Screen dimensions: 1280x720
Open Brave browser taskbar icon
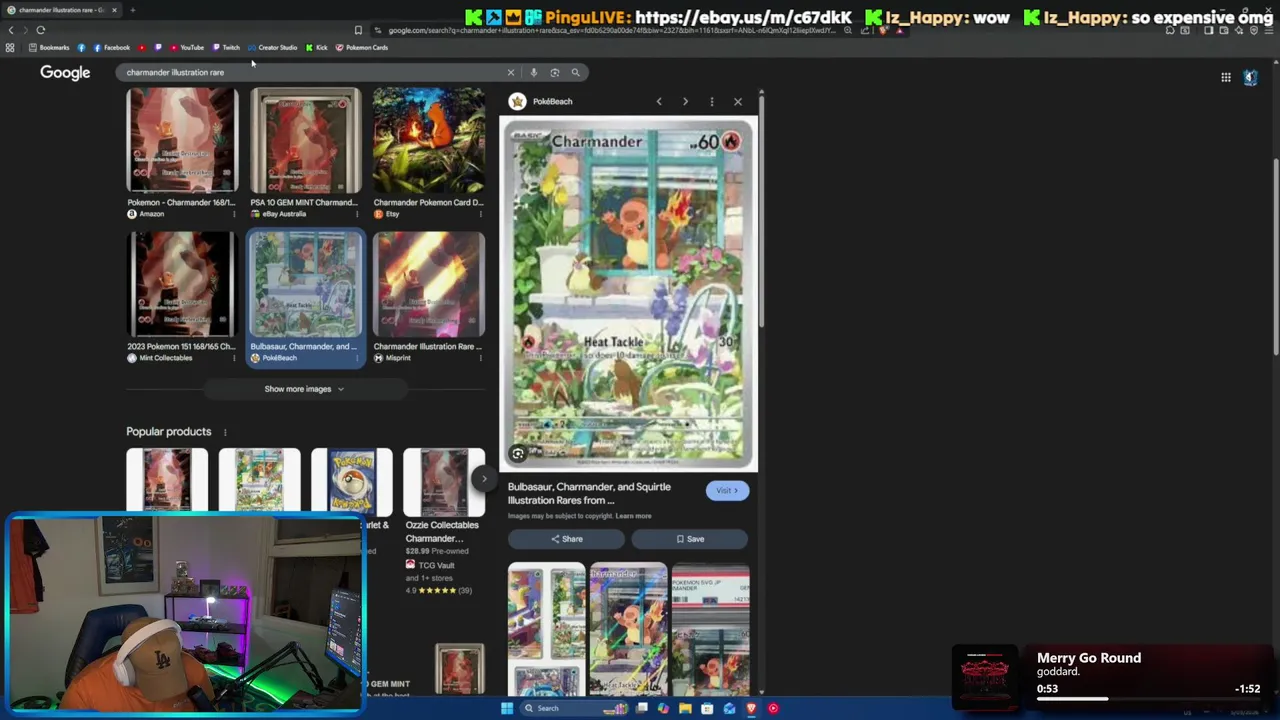click(751, 708)
